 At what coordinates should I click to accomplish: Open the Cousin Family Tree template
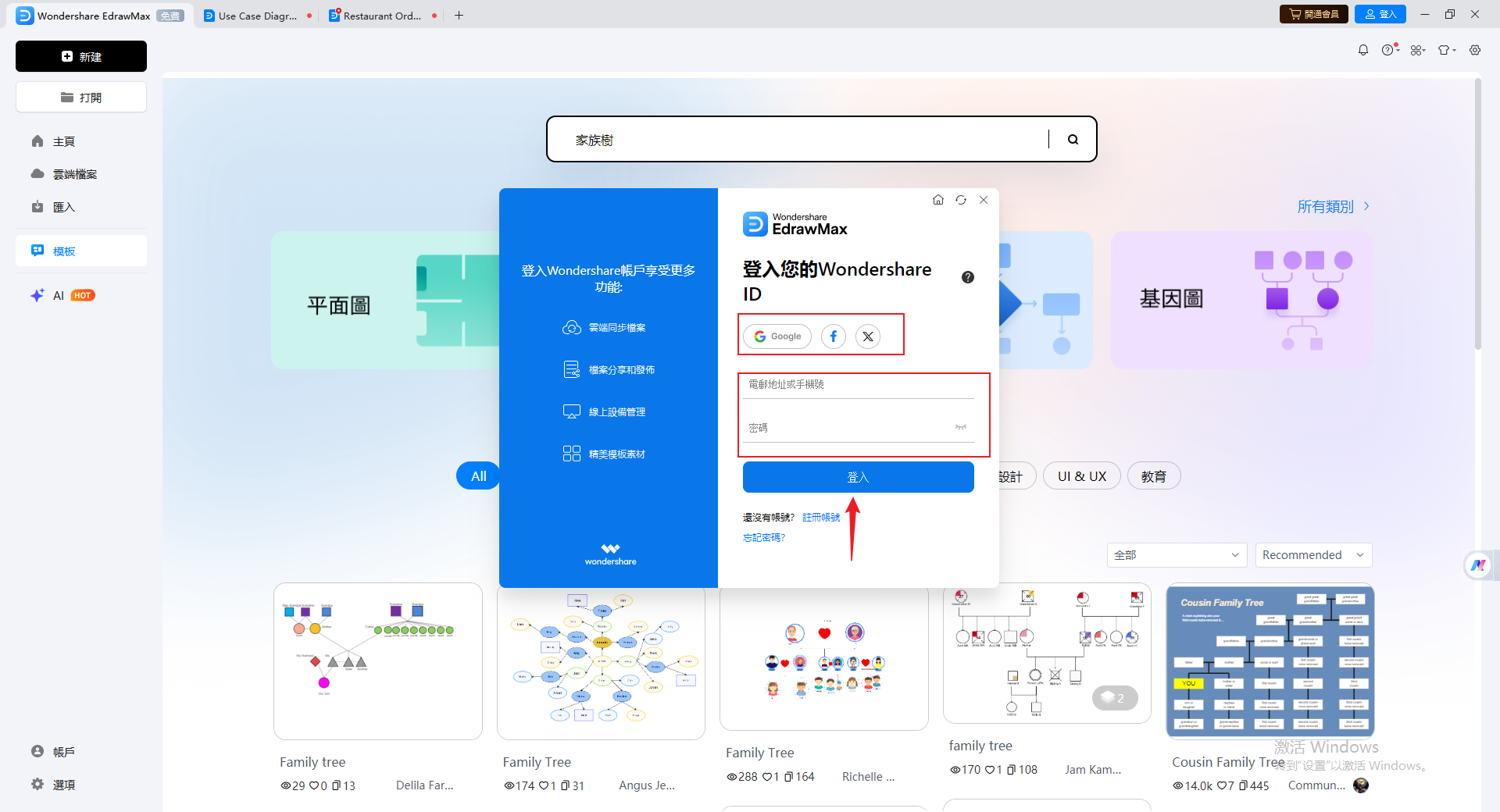tap(1270, 661)
